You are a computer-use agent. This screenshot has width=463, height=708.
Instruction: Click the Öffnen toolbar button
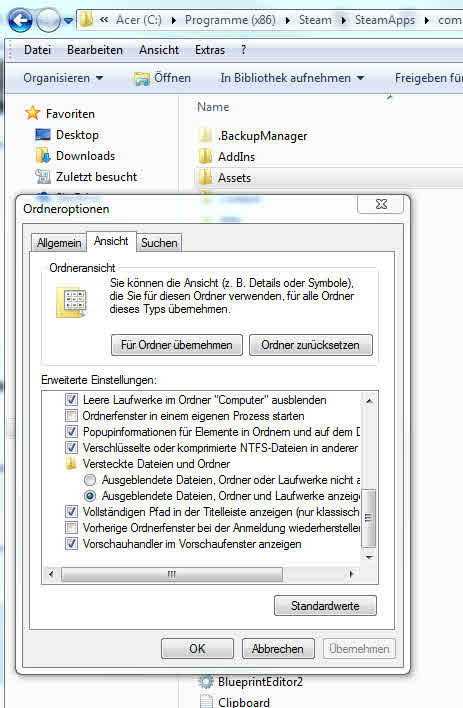pos(163,78)
